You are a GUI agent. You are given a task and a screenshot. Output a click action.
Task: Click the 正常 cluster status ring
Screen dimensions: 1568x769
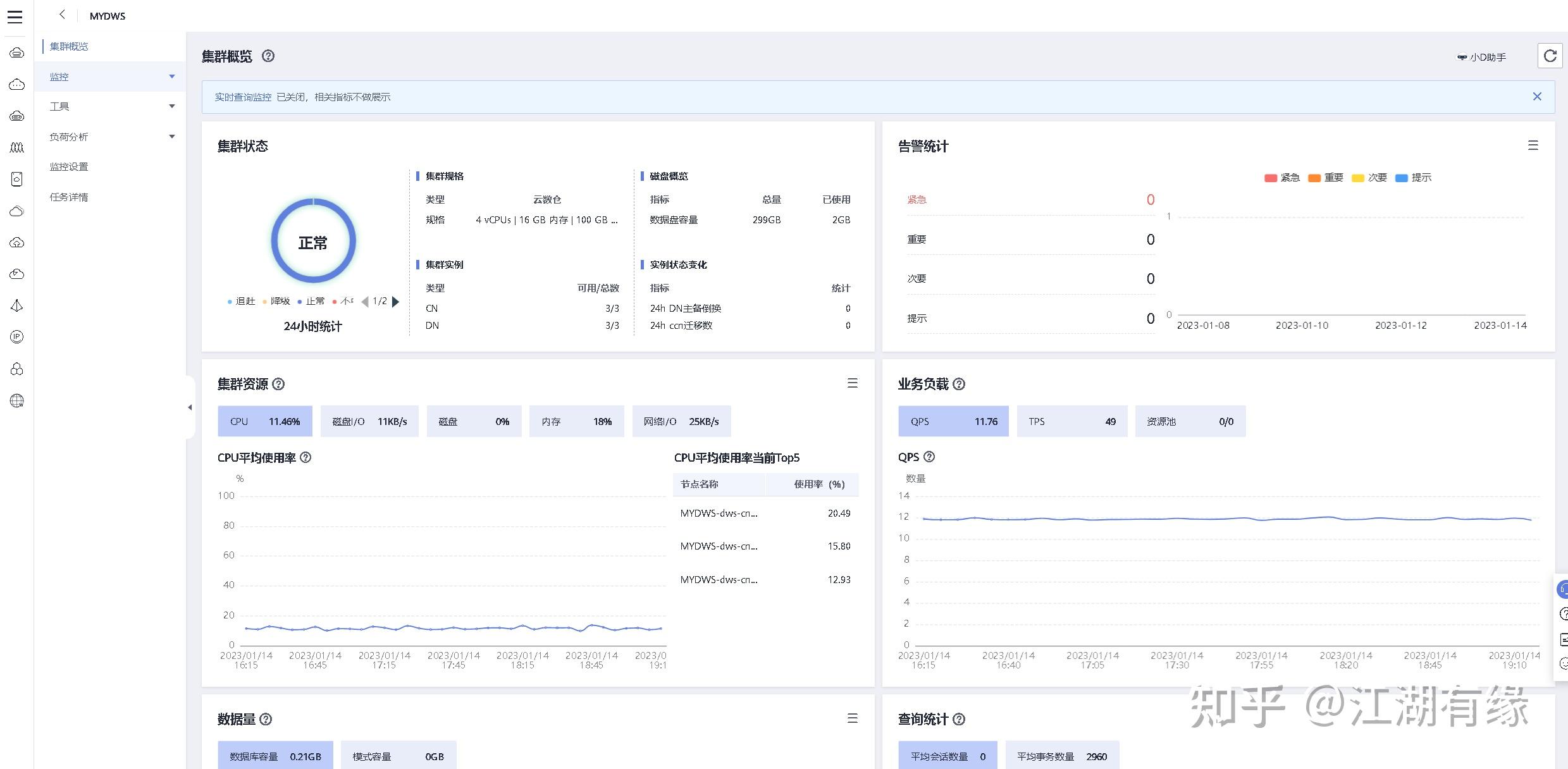pyautogui.click(x=313, y=241)
